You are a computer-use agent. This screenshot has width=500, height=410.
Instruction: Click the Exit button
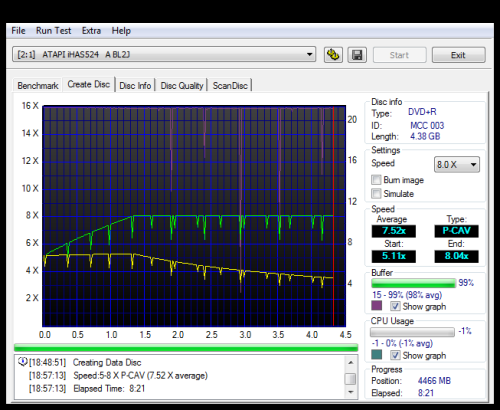coord(458,55)
